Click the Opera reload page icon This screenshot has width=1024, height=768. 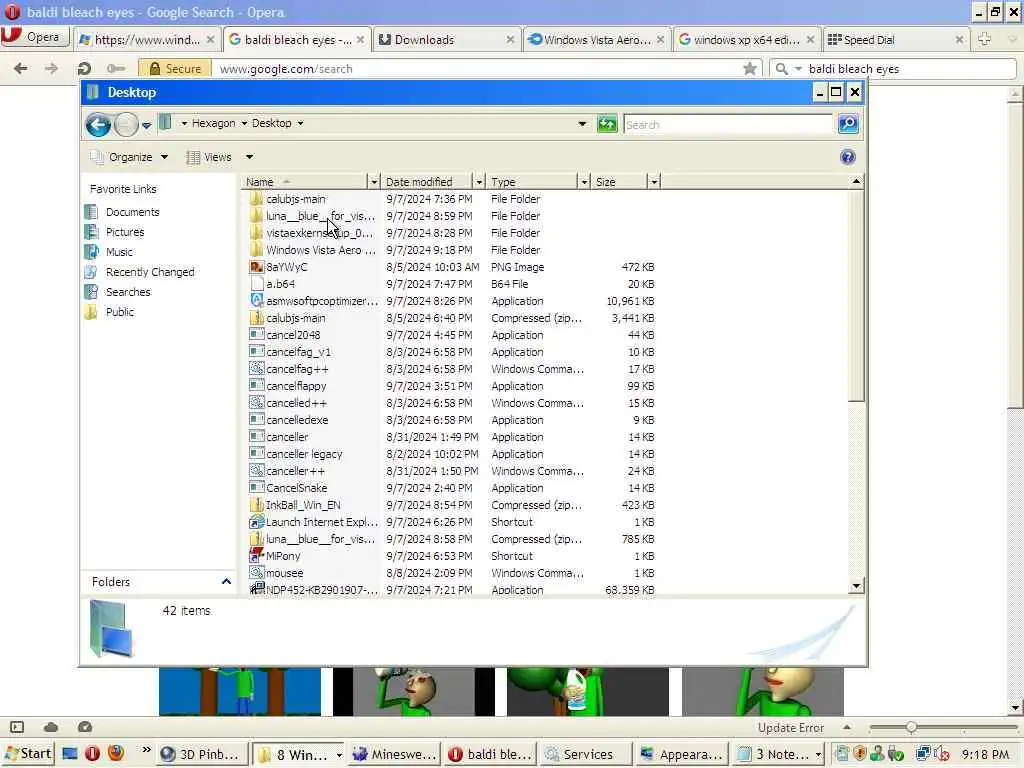coord(84,68)
